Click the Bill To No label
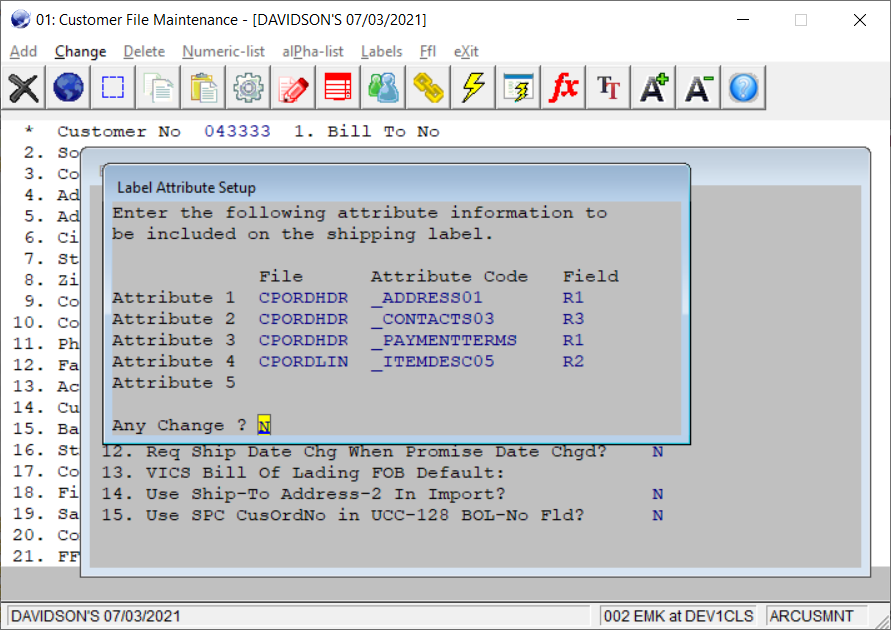Screen dimensions: 891x630 (x=383, y=131)
